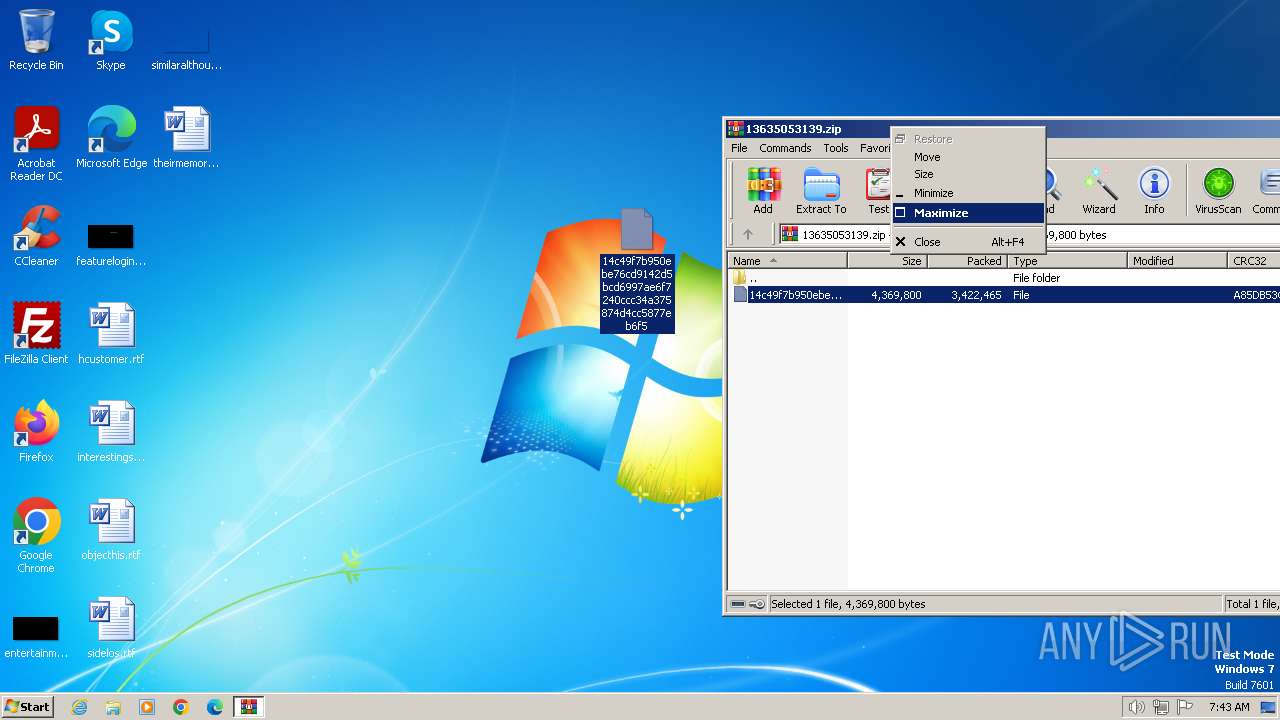The image size is (1280, 720).
Task: Open Recycle Bin desktop icon
Action: [x=36, y=41]
